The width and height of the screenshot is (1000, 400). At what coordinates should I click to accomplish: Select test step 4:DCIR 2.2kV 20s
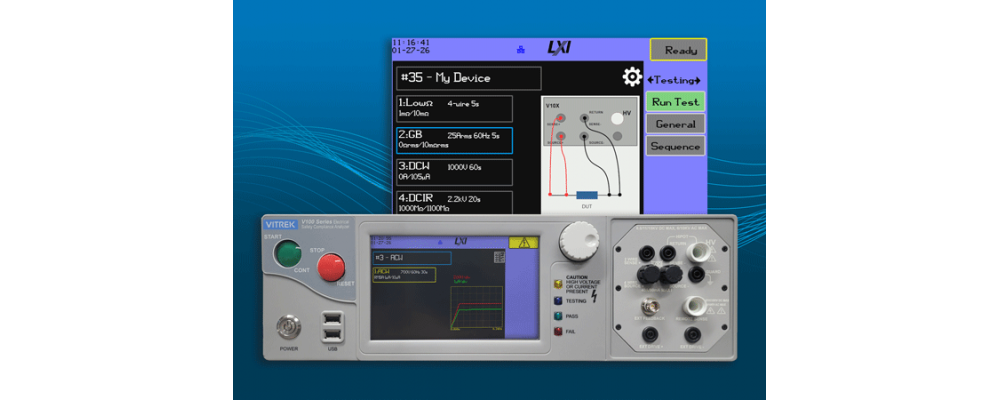pyautogui.click(x=454, y=203)
